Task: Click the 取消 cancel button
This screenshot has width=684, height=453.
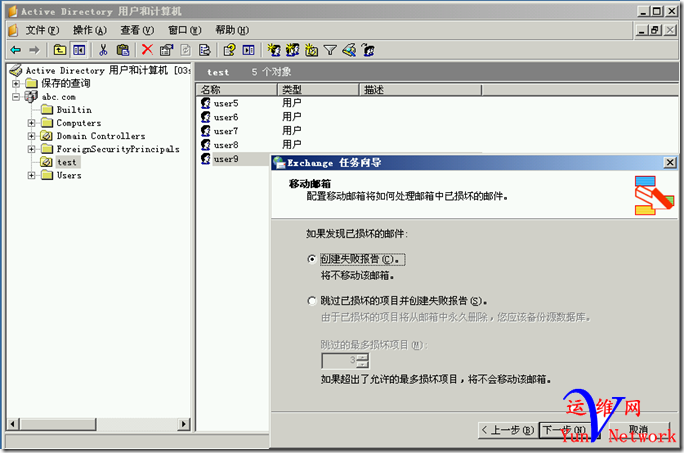Action: coord(639,430)
